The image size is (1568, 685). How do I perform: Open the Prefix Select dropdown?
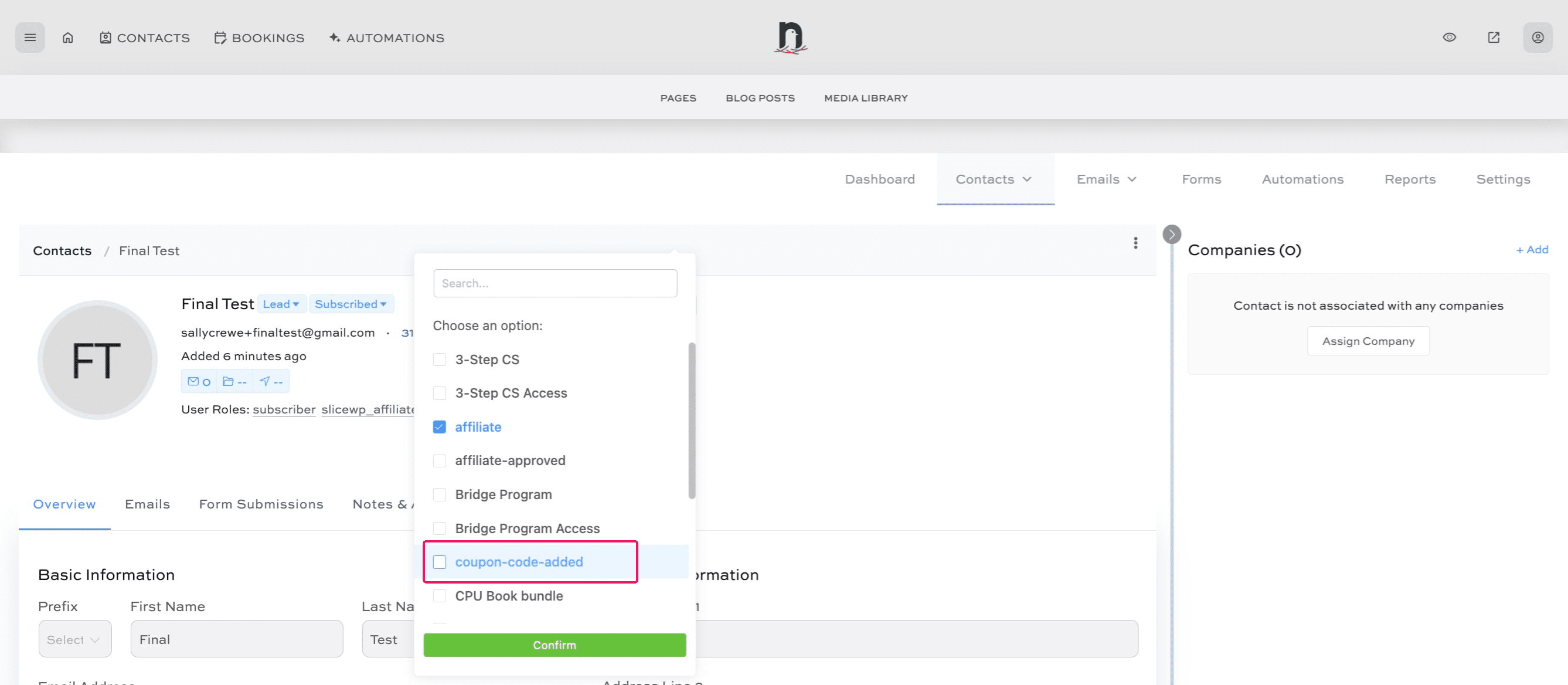coord(74,639)
